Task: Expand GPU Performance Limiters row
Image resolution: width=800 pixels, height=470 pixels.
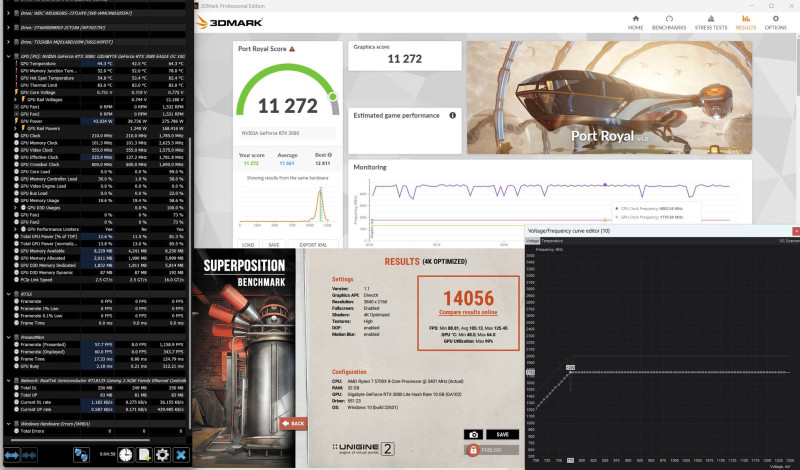Action: 17,230
